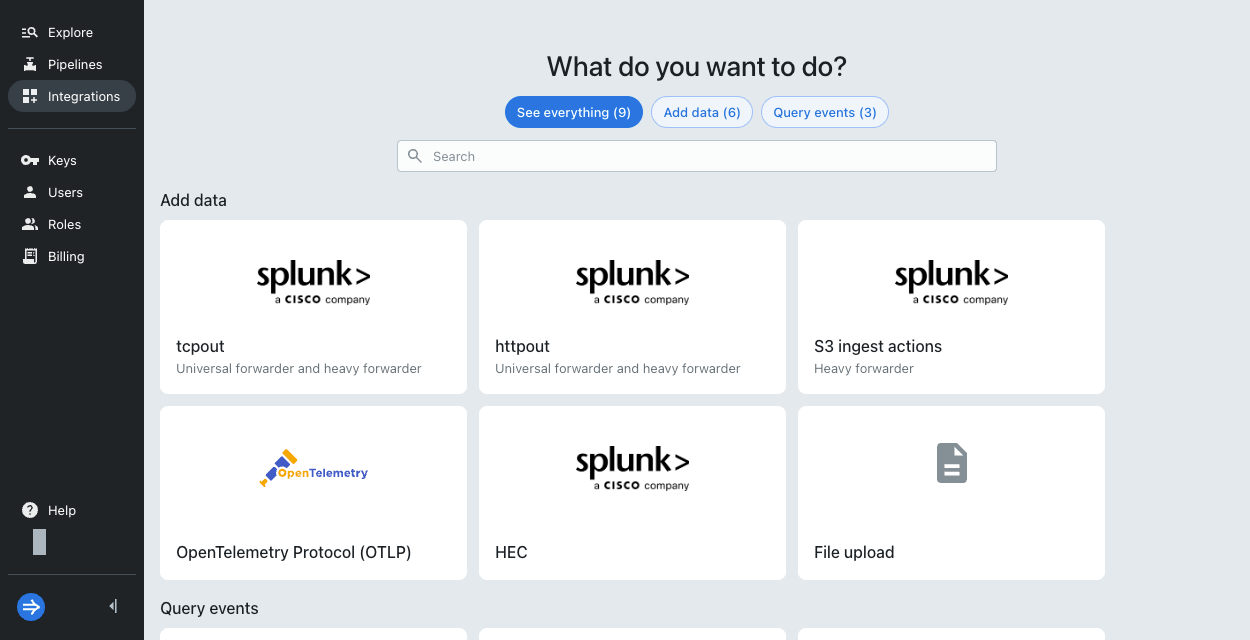Click the 'Heavy forwarder' description text

coord(864,368)
